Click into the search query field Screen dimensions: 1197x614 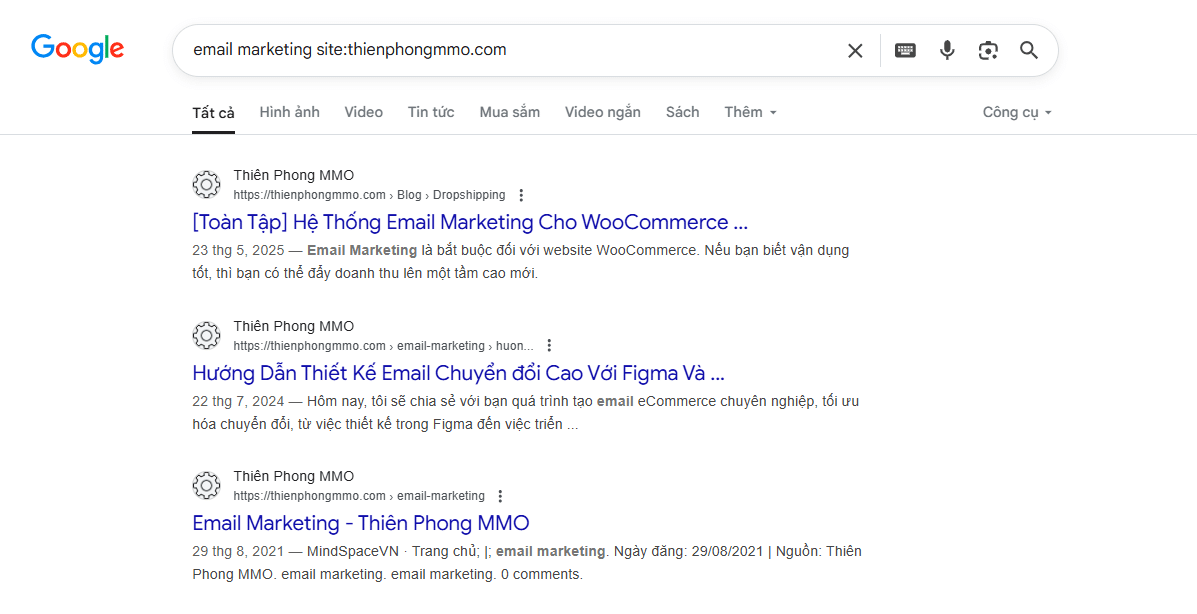click(500, 50)
